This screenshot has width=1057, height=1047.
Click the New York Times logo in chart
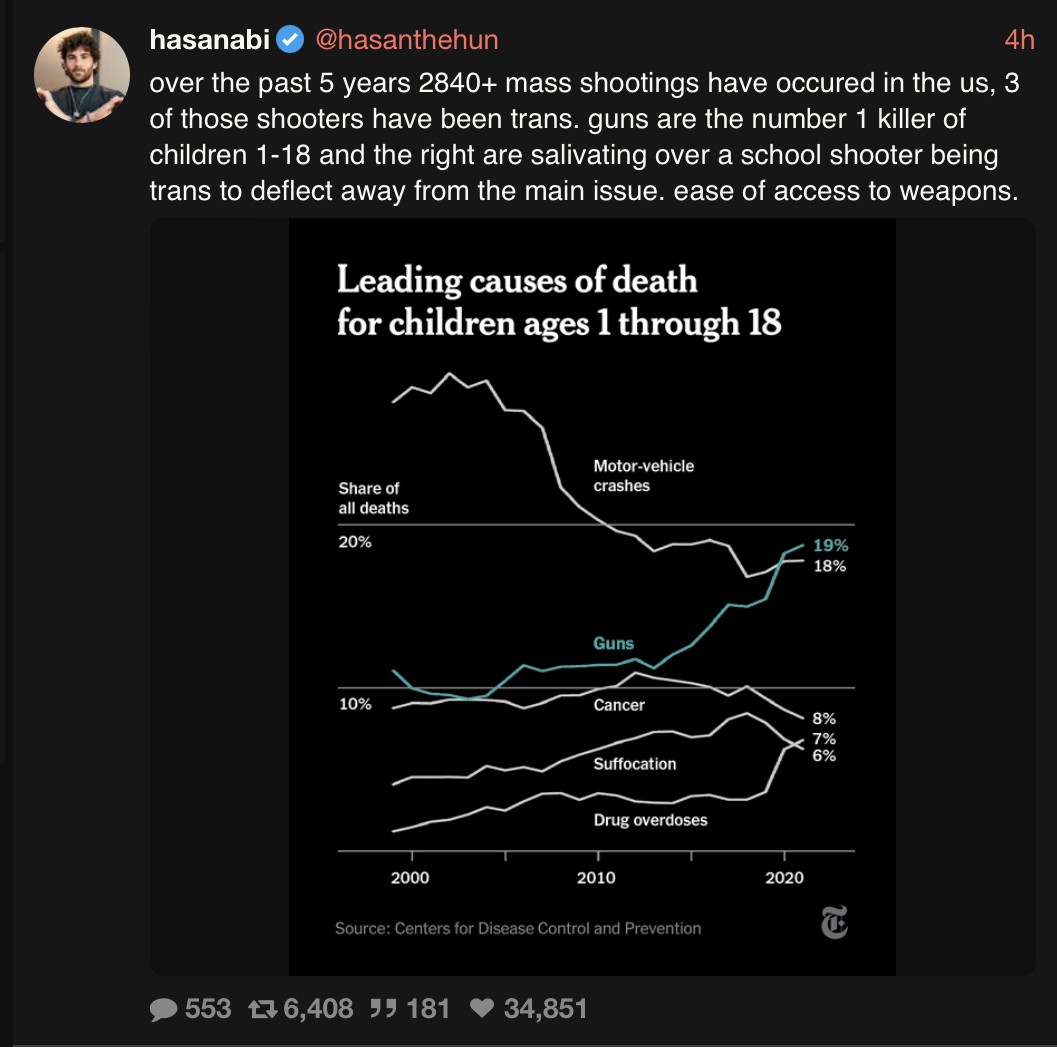pos(834,922)
